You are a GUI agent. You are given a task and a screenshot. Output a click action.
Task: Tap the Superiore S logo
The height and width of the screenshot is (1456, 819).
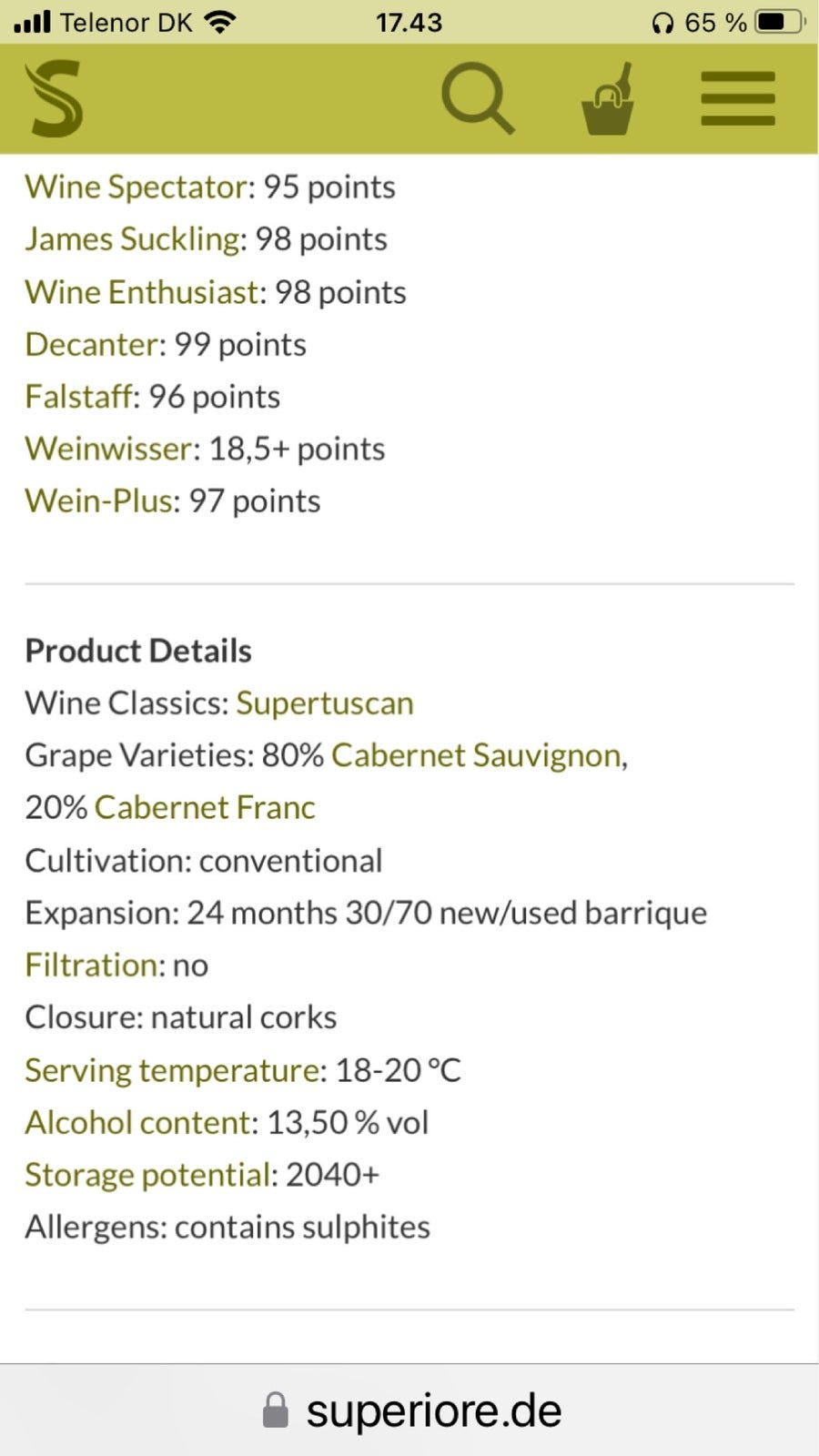pyautogui.click(x=55, y=98)
